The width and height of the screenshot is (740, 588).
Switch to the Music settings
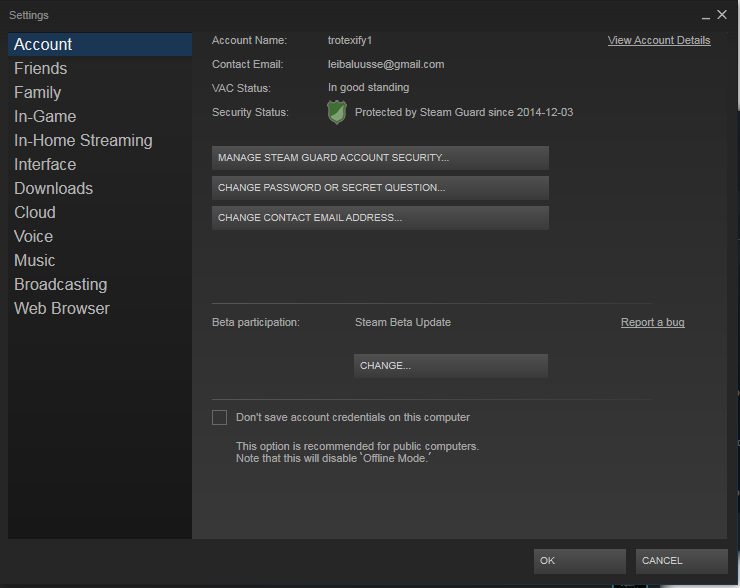tap(100, 260)
